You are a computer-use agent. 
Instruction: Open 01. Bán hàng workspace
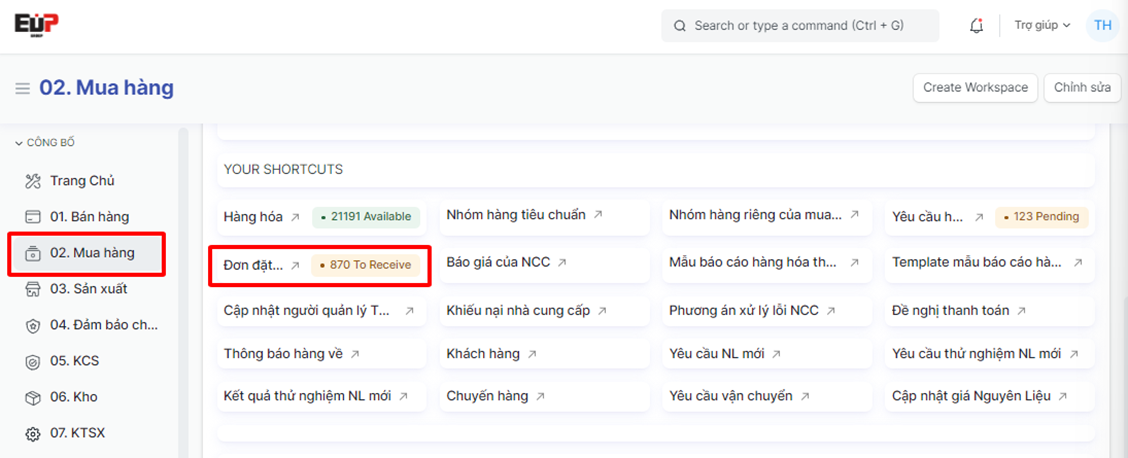(88, 217)
